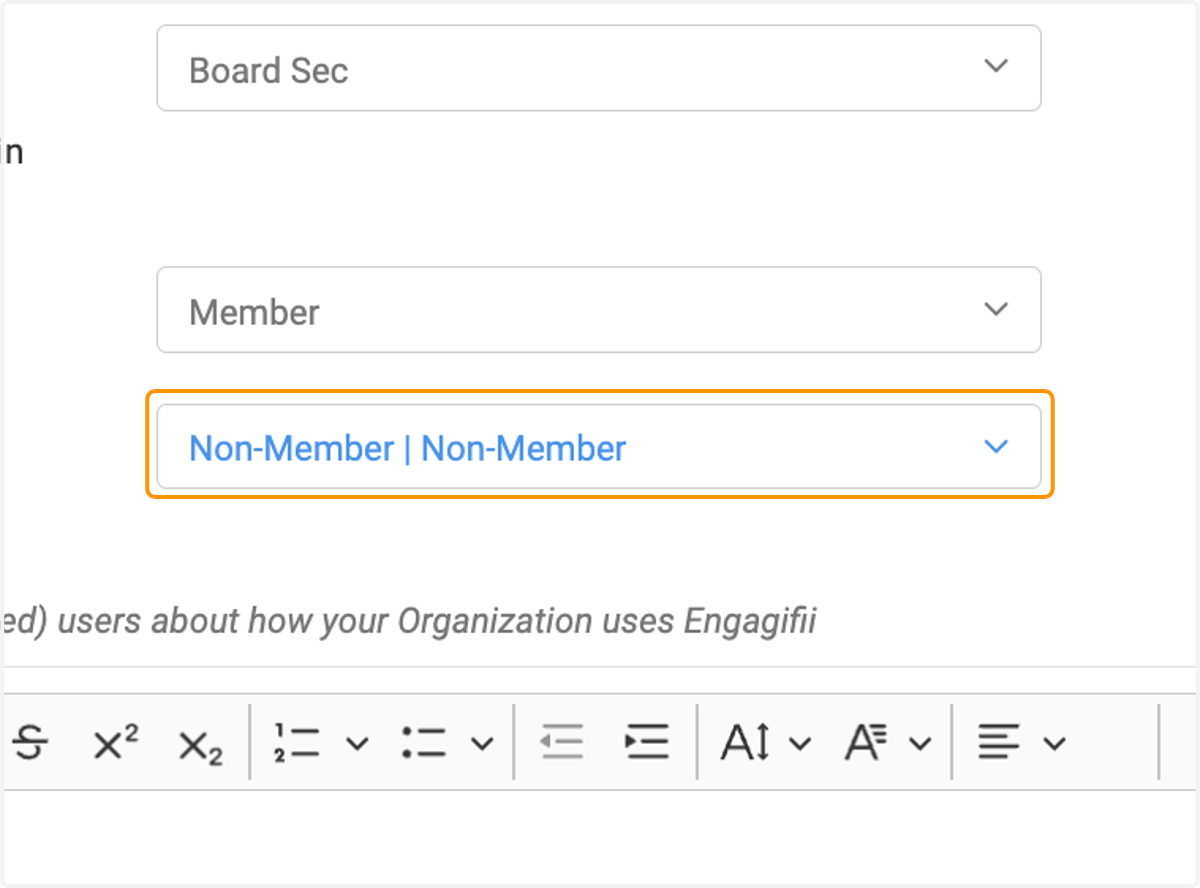Click inside the rich text editor area
Image resolution: width=1200 pixels, height=888 pixels.
(600, 838)
